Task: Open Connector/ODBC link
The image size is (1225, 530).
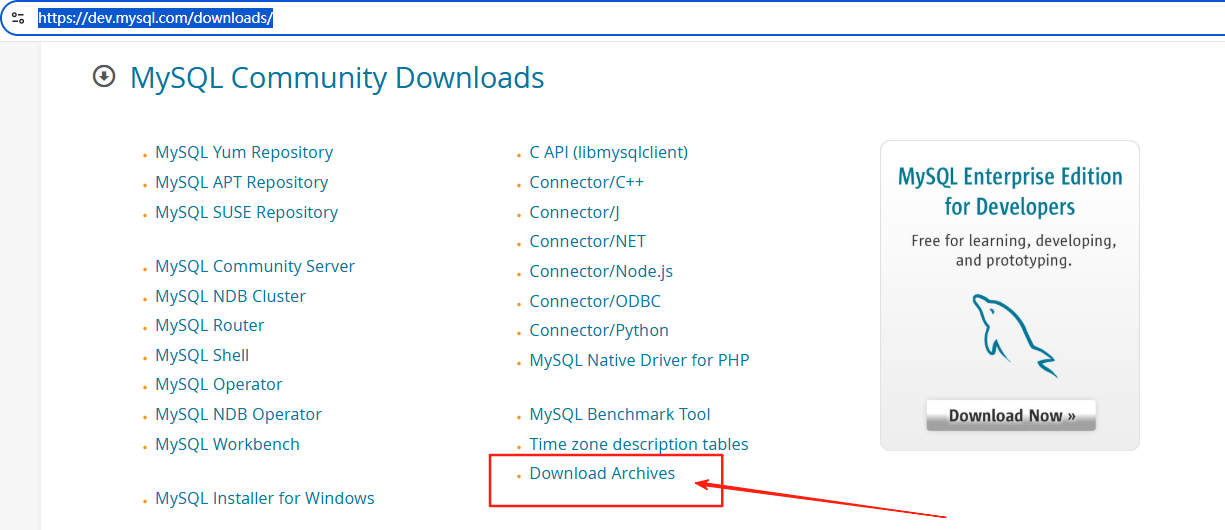Action: [x=595, y=301]
